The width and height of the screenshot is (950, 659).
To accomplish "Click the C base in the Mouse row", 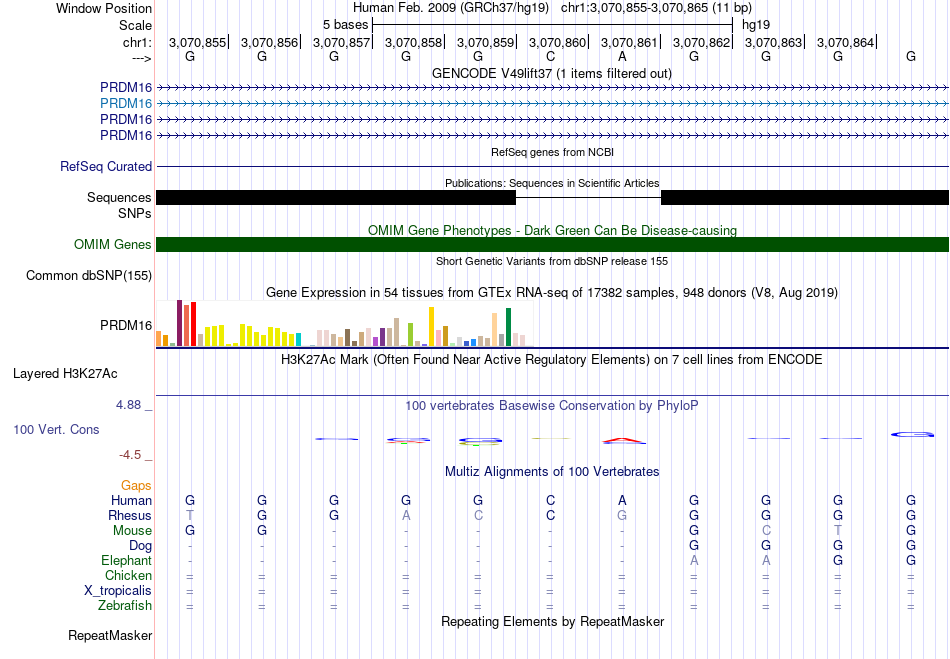I will pyautogui.click(x=766, y=531).
